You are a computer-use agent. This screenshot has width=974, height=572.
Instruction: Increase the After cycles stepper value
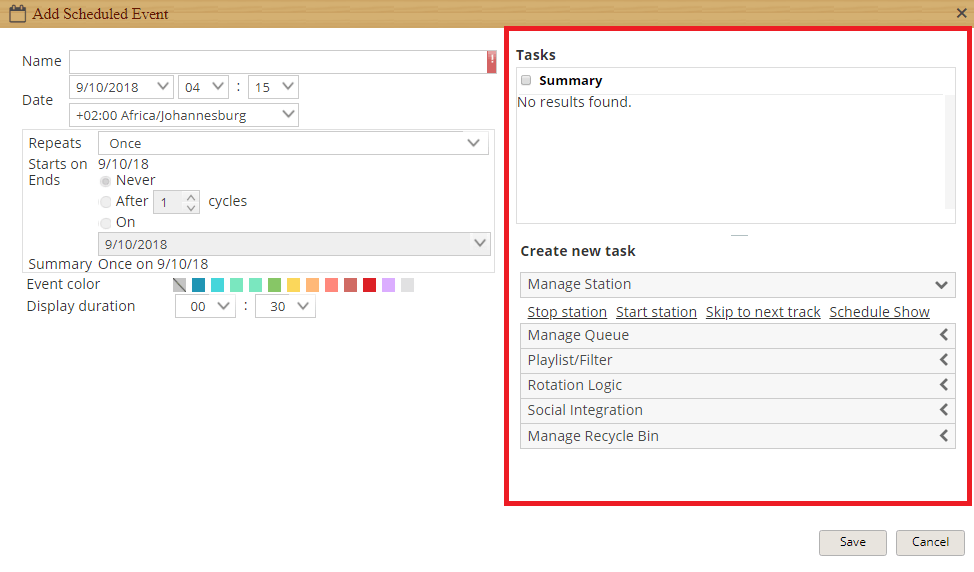point(191,197)
